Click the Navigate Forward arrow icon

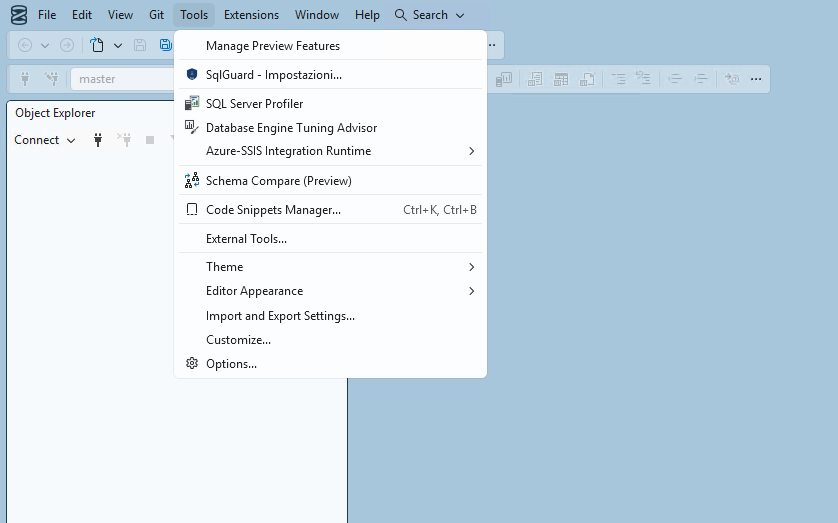(67, 45)
